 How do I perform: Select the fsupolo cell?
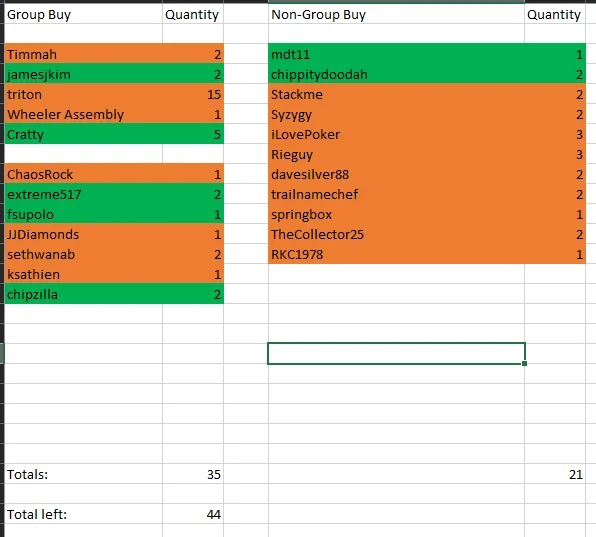[83, 214]
